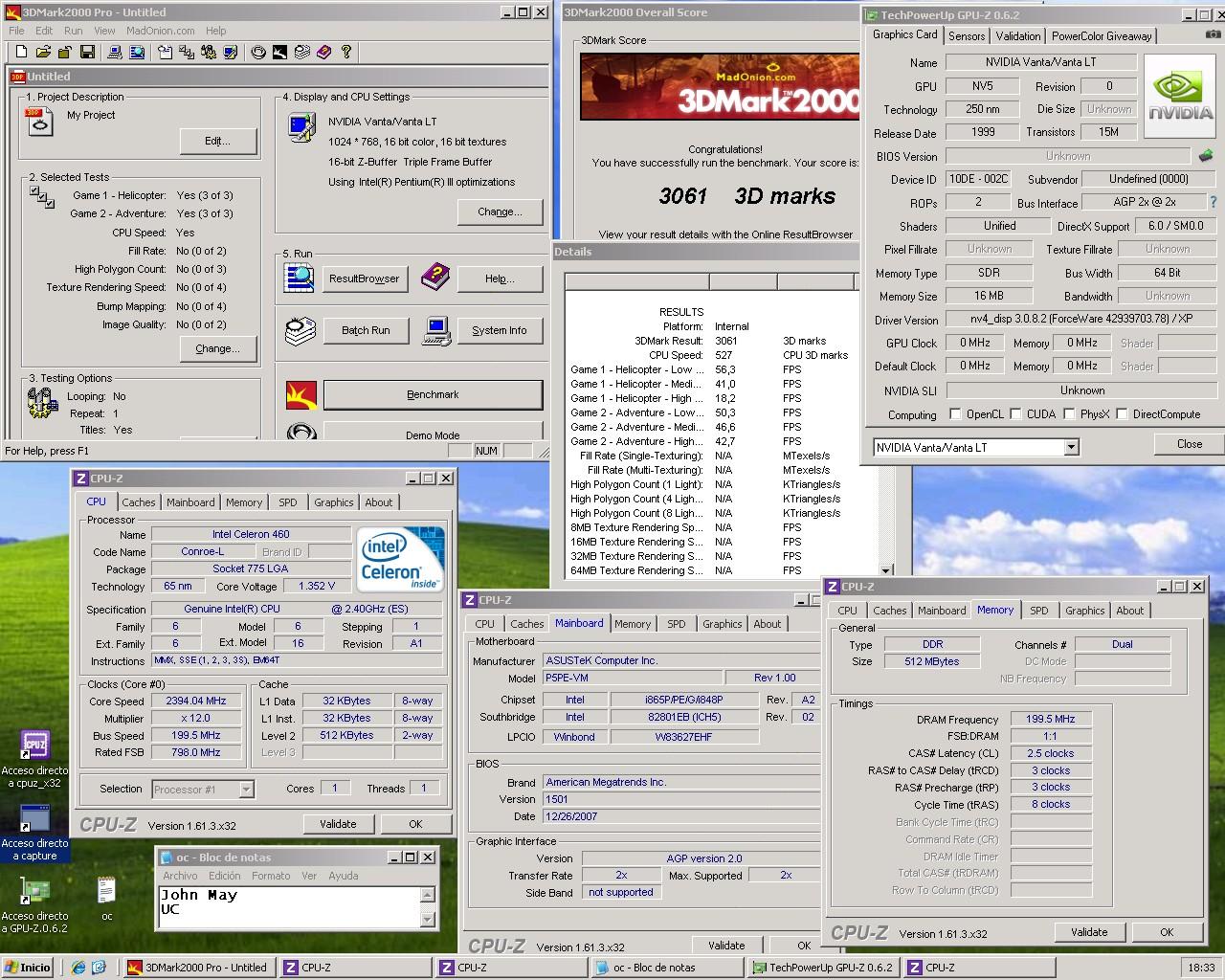
Task: Open SPD tab in Memory CPU-Z window
Action: pos(1039,611)
